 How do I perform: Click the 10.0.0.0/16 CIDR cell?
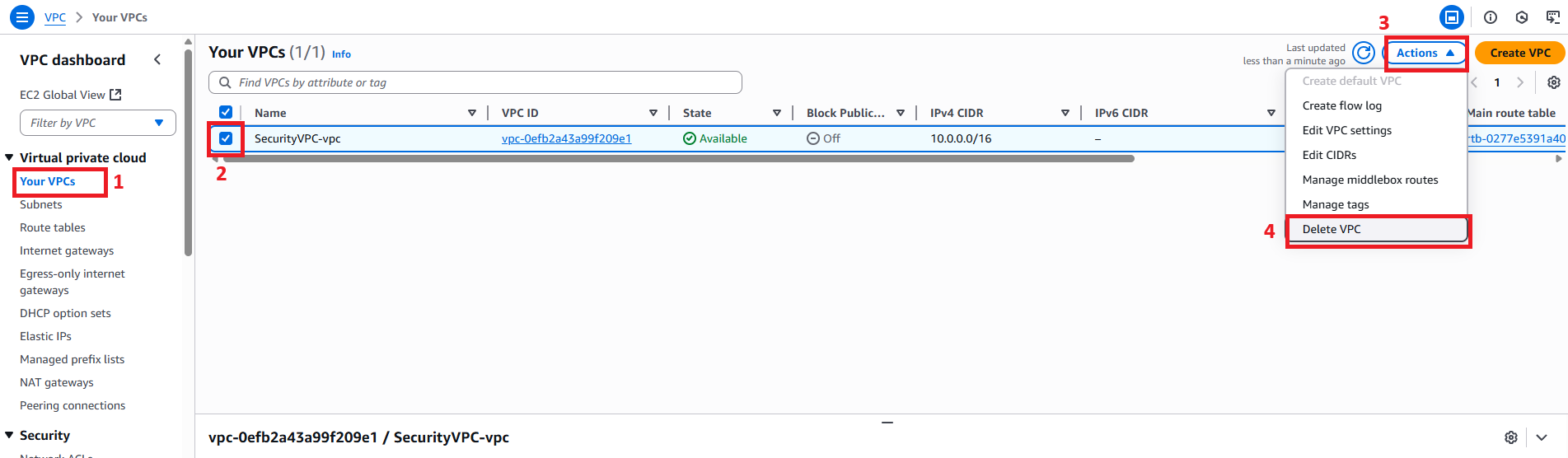[x=961, y=138]
